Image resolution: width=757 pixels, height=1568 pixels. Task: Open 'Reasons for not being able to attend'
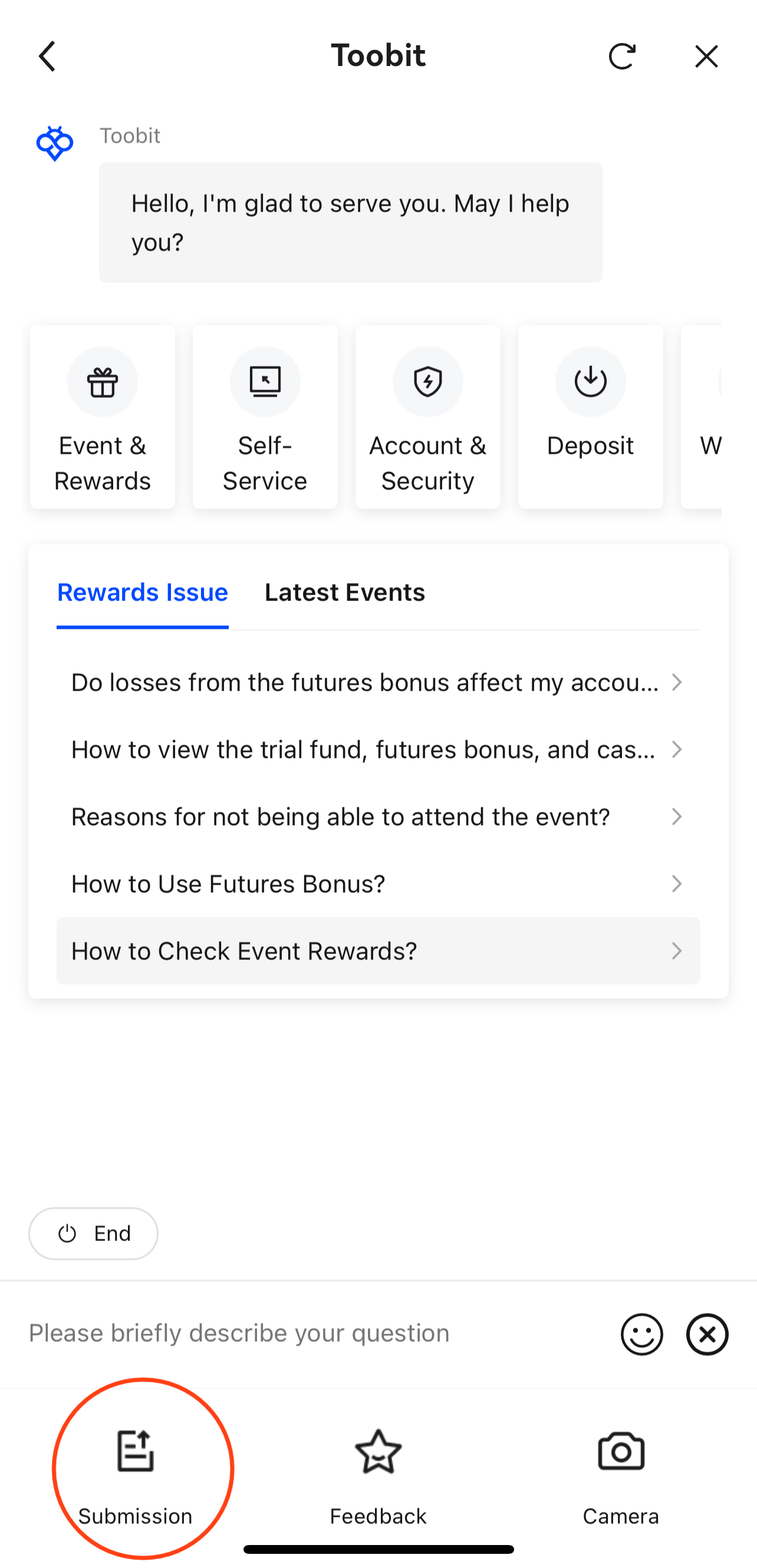coord(377,816)
